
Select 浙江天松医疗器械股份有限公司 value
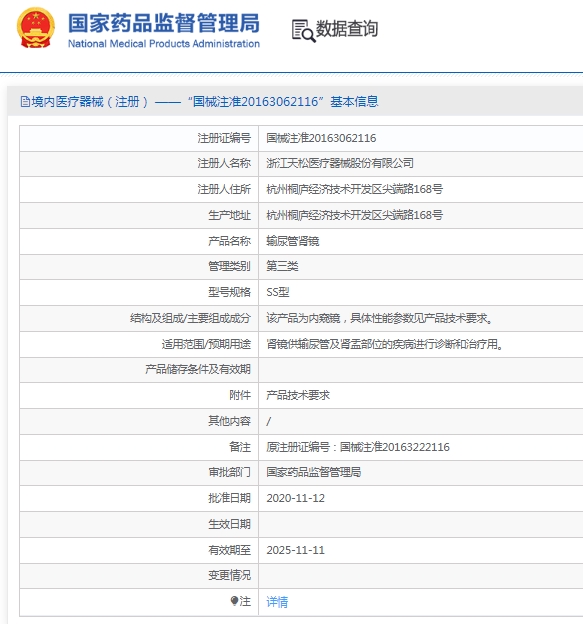tap(340, 163)
